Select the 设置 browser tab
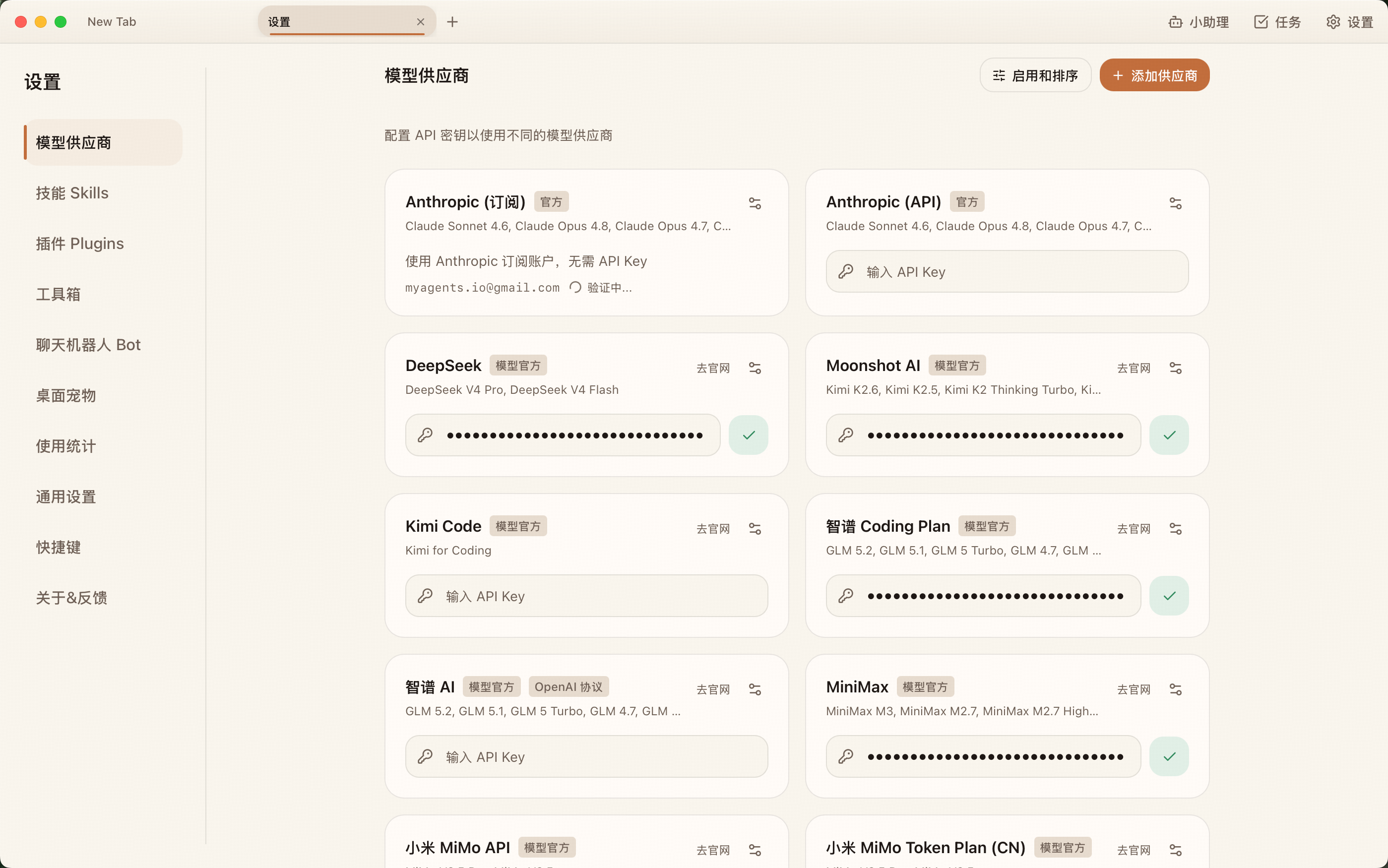This screenshot has width=1388, height=868. (347, 22)
